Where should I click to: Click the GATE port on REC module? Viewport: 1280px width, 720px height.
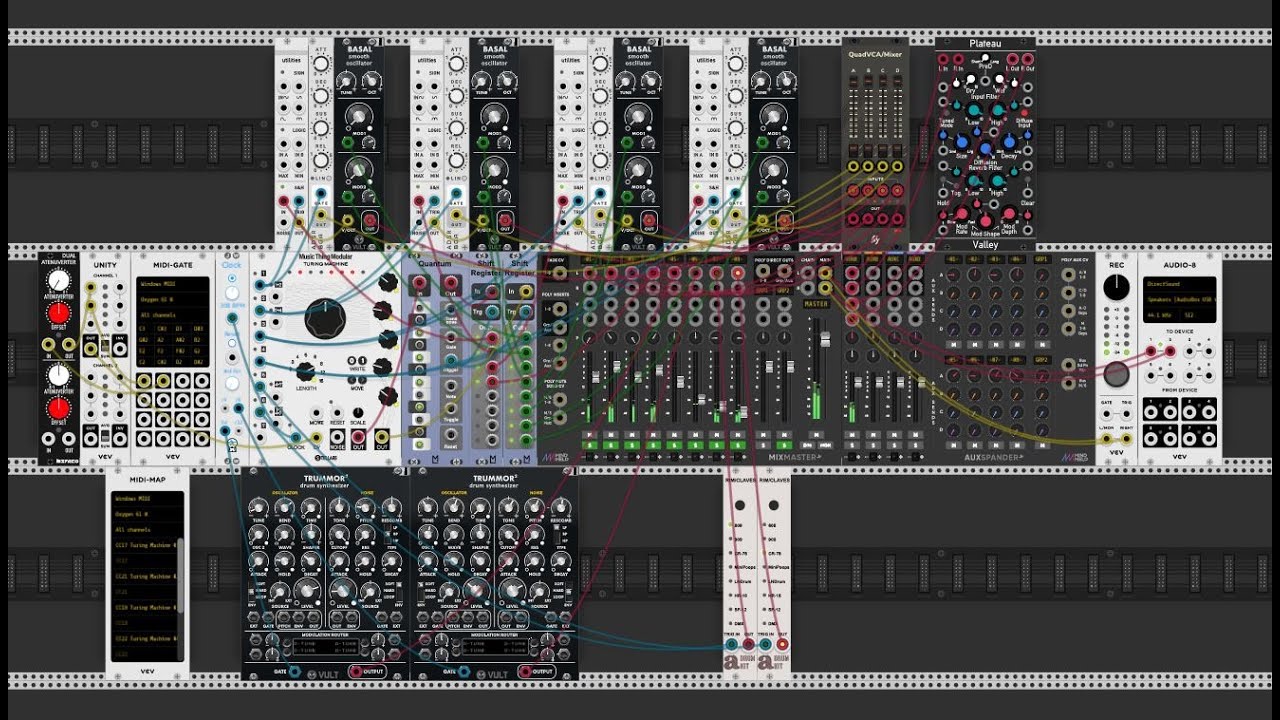click(1107, 414)
